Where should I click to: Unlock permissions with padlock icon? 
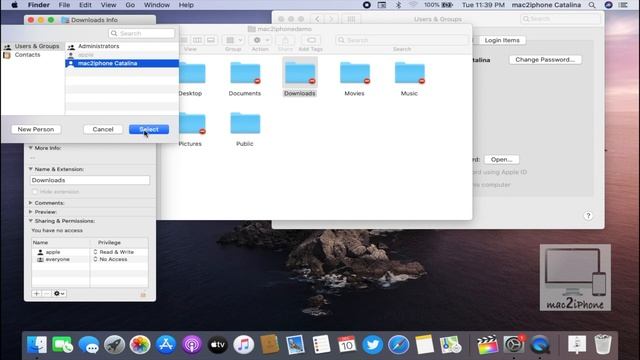click(x=143, y=294)
